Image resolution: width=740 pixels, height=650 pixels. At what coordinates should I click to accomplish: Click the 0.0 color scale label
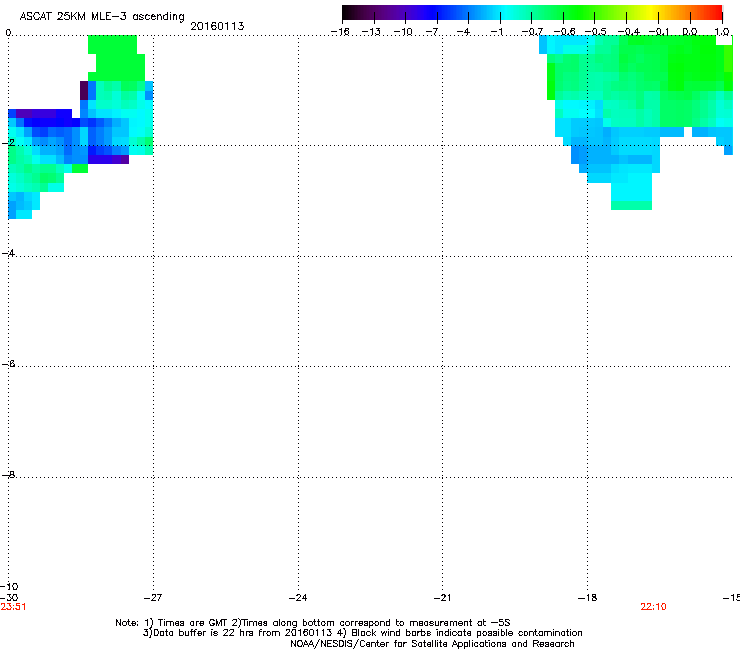[690, 32]
